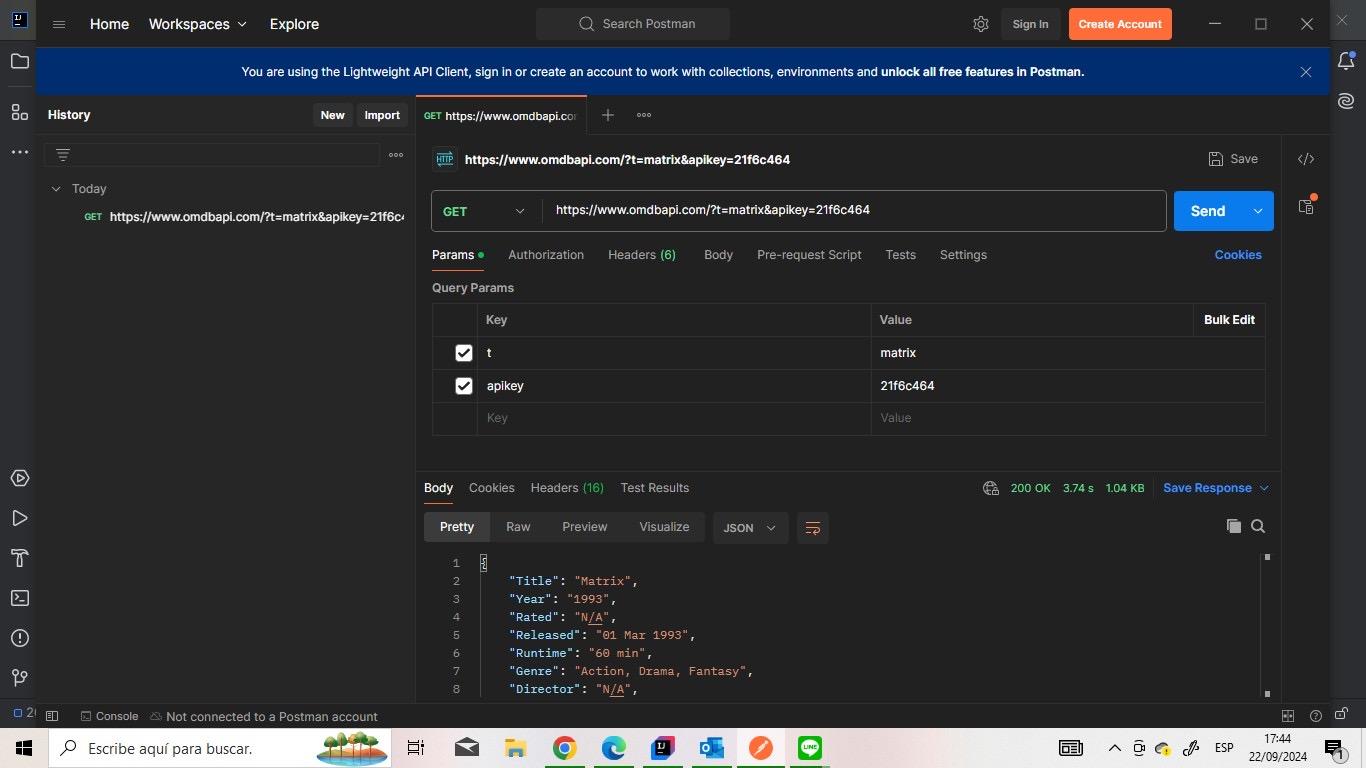Switch to the Headers (6) request tab
Screen dimensions: 1366x768
point(642,255)
